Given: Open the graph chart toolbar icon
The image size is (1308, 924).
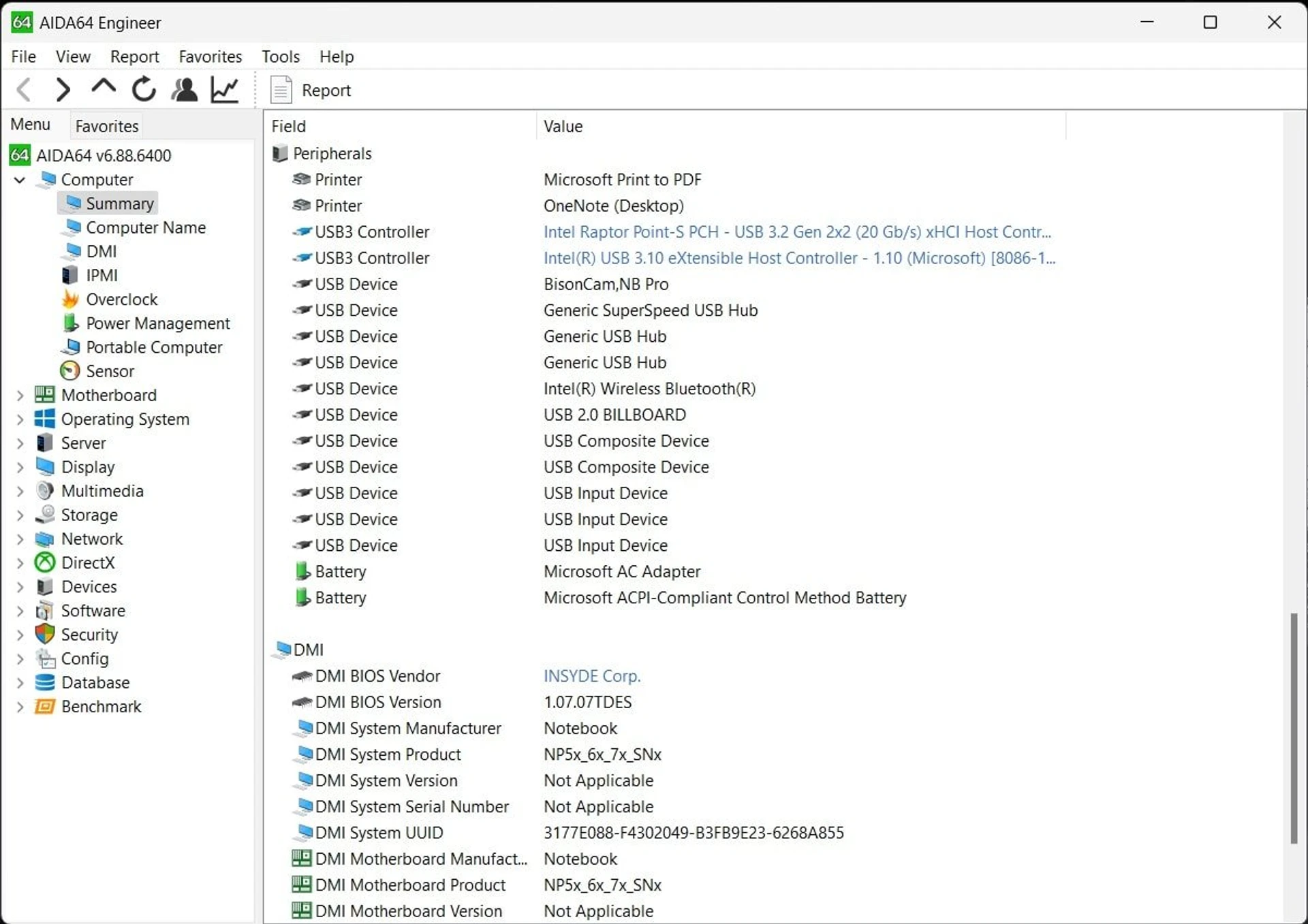Looking at the screenshot, I should (x=225, y=89).
